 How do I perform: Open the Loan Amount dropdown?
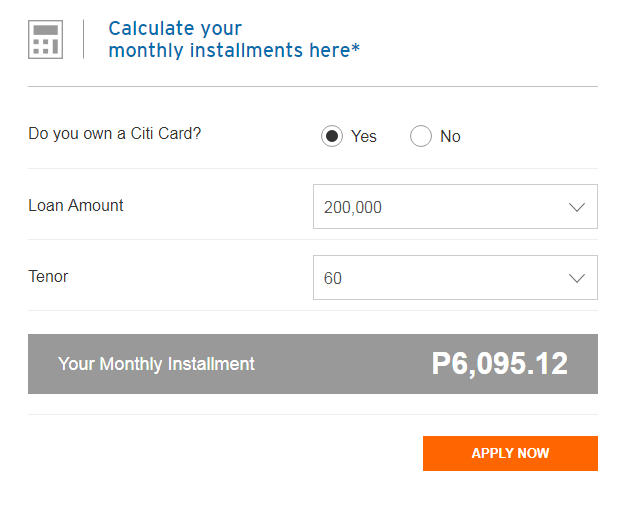(x=455, y=207)
